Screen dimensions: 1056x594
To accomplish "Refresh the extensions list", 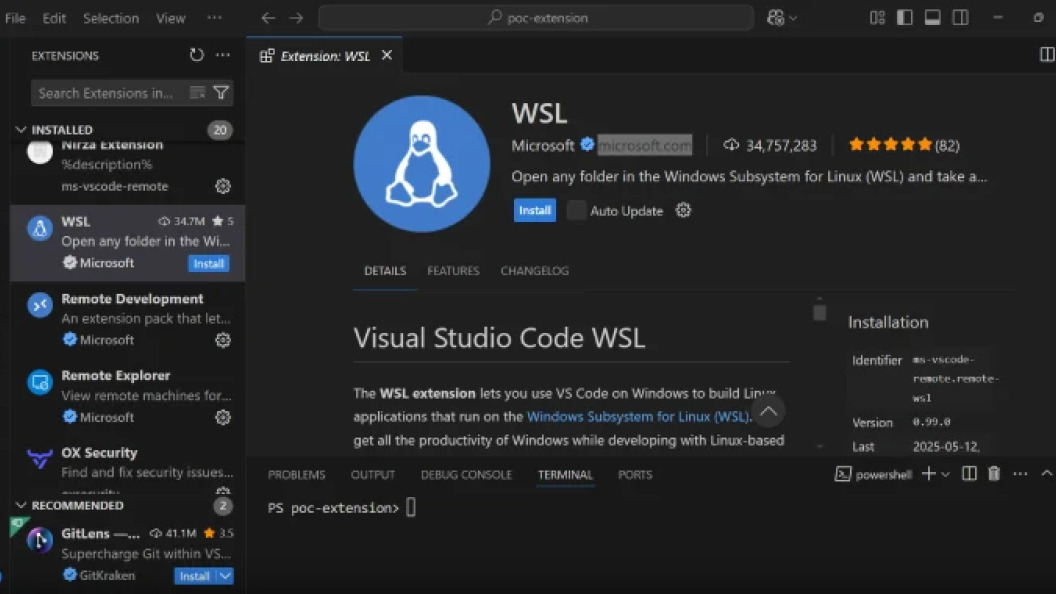I will (x=196, y=55).
